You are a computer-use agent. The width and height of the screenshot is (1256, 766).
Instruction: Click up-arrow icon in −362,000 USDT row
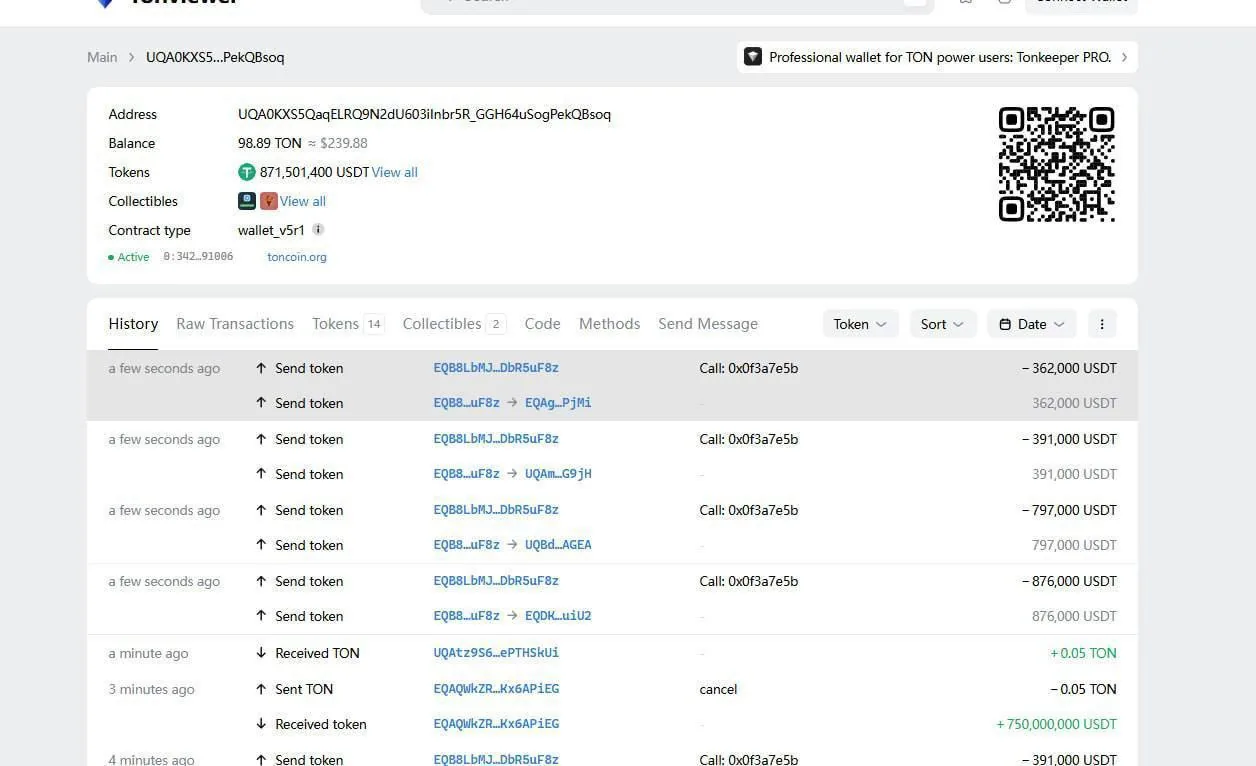click(x=261, y=368)
